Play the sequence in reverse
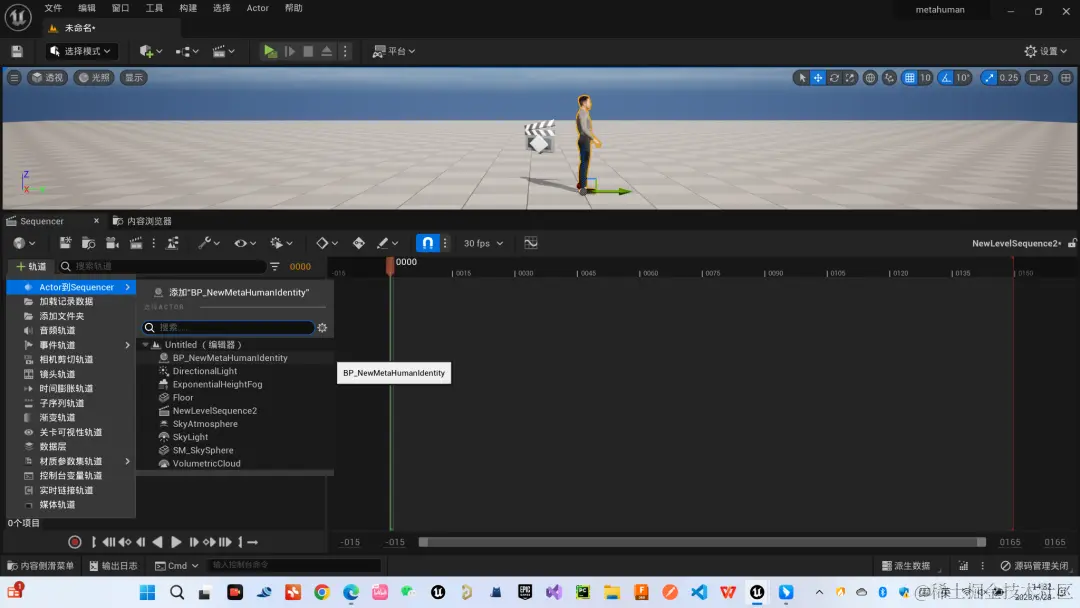Viewport: 1080px width, 608px height. pos(158,543)
